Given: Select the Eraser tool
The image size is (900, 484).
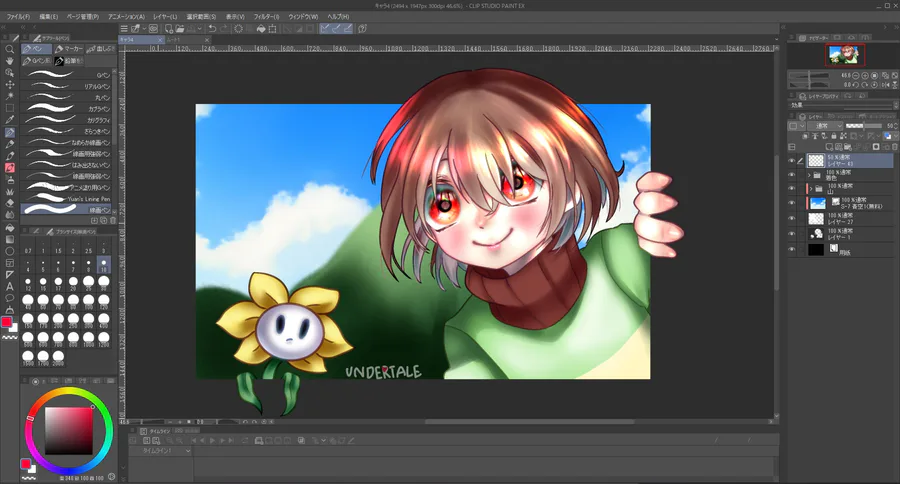Looking at the screenshot, I should coord(10,203).
